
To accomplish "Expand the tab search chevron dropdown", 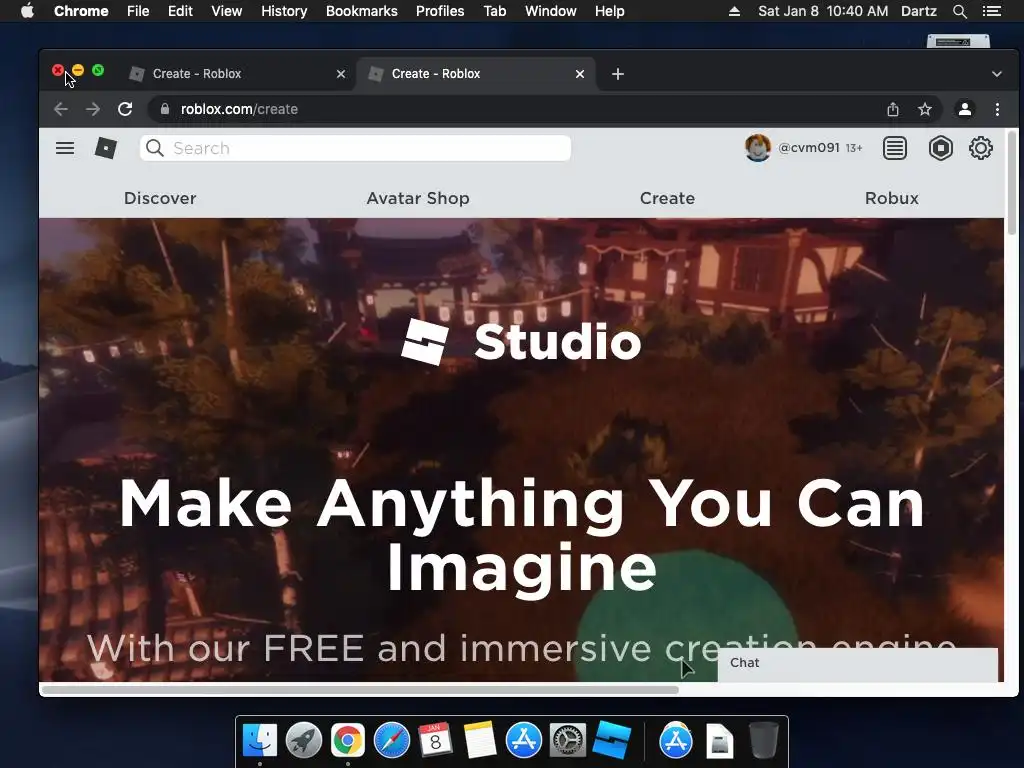I will pyautogui.click(x=997, y=74).
